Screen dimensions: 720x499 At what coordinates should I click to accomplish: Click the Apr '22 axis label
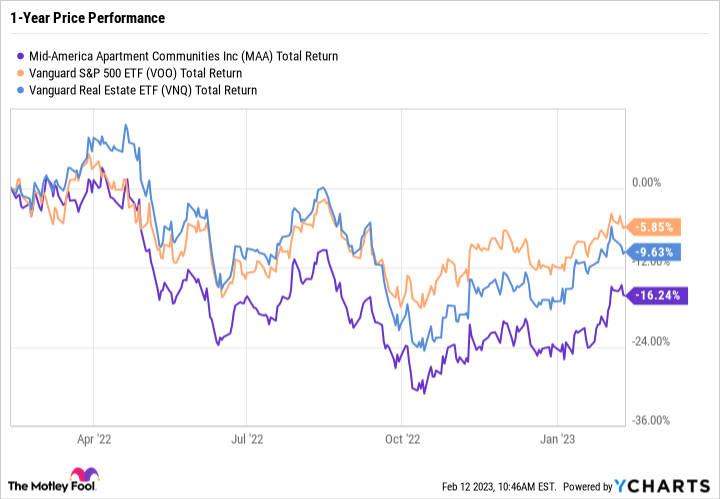[x=93, y=437]
